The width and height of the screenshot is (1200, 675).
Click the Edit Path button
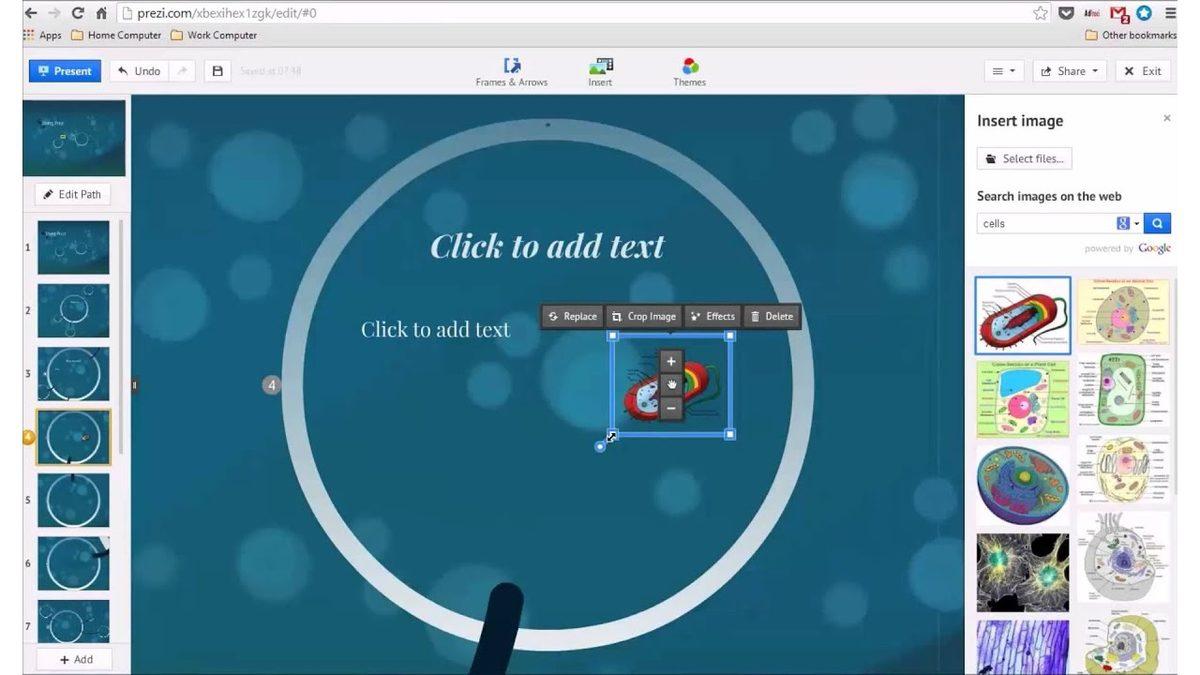tap(72, 194)
